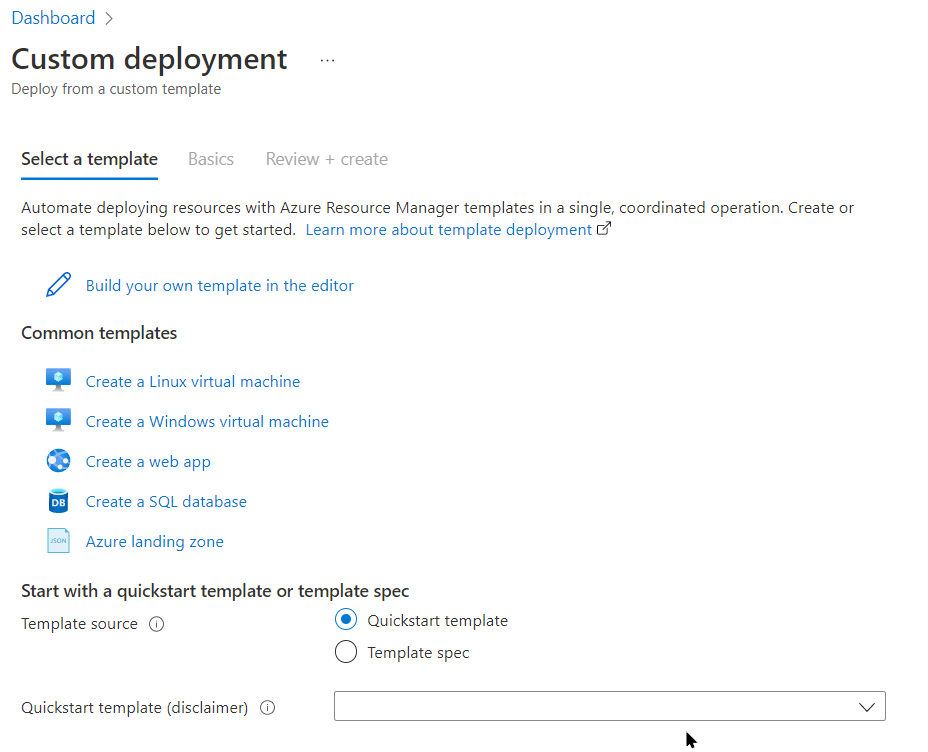Image resolution: width=928 pixels, height=752 pixels.
Task: Click the Linux virtual machine icon
Action: [59, 381]
